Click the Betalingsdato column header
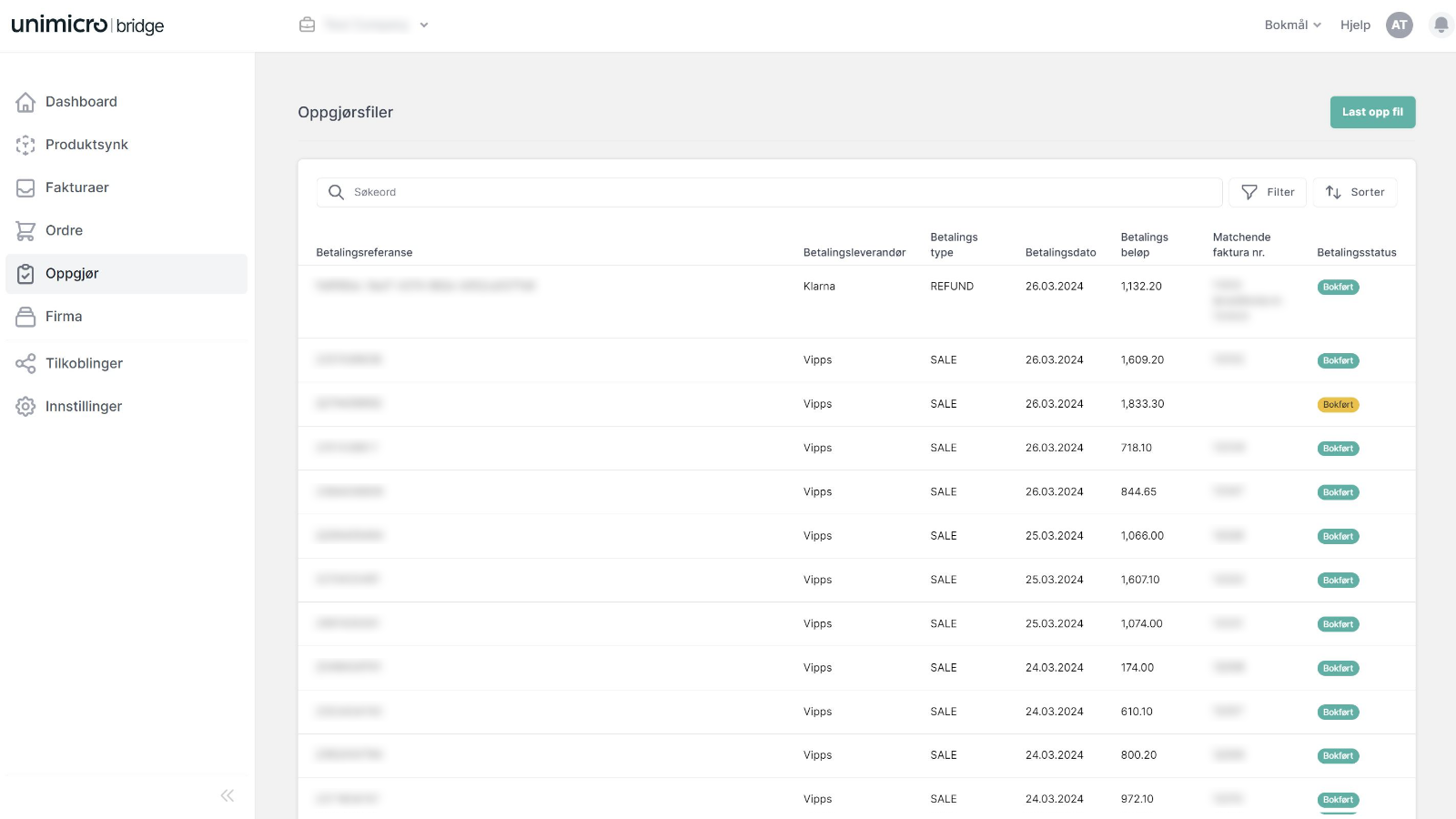This screenshot has width=1456, height=819. [1060, 253]
